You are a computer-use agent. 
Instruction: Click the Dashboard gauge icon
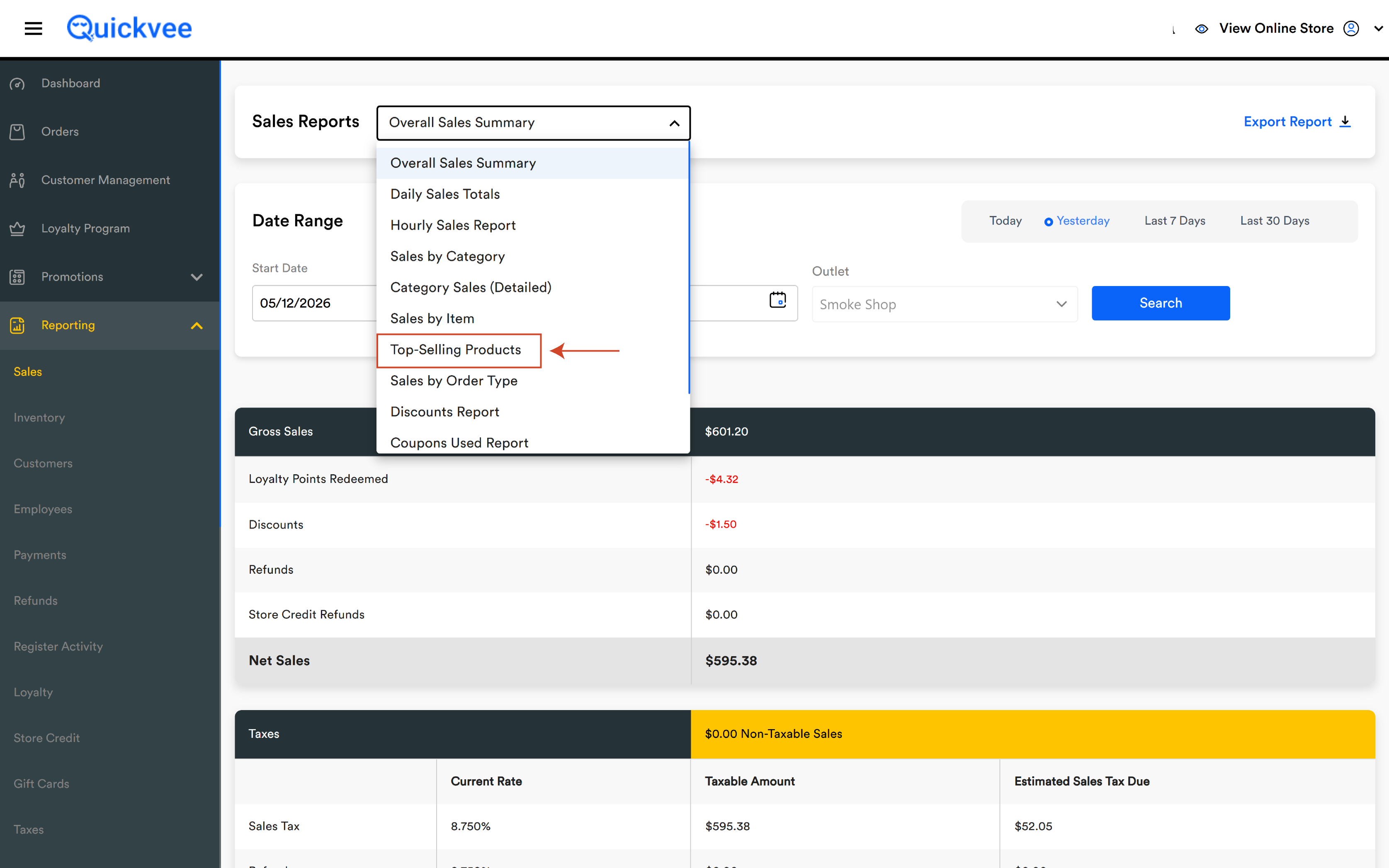[17, 84]
